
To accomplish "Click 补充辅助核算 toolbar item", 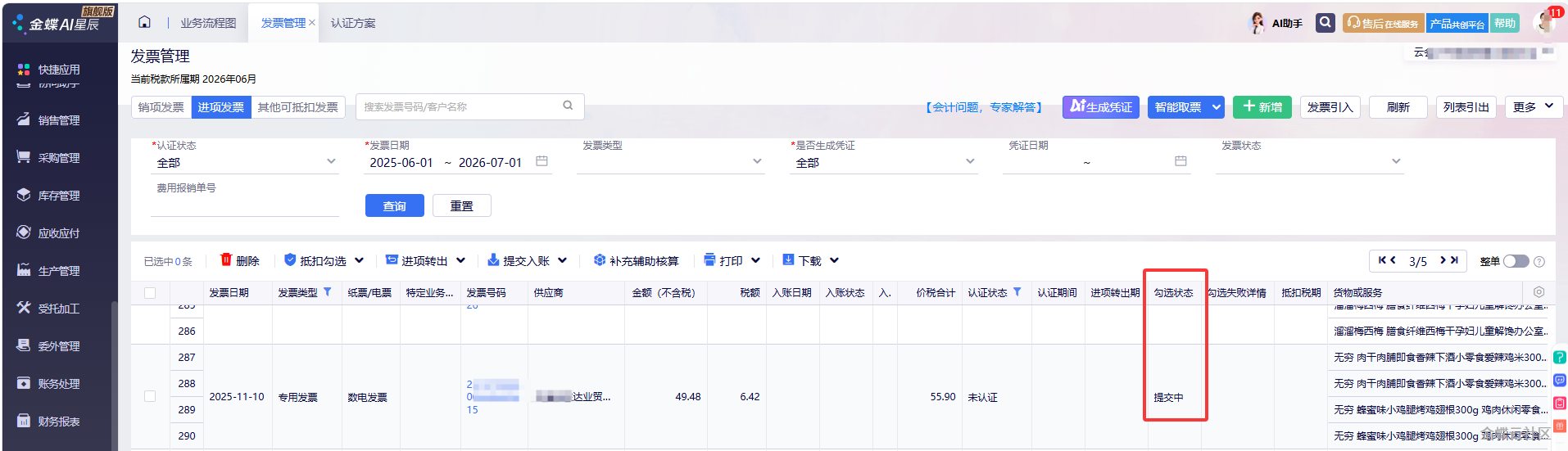I will click(636, 260).
